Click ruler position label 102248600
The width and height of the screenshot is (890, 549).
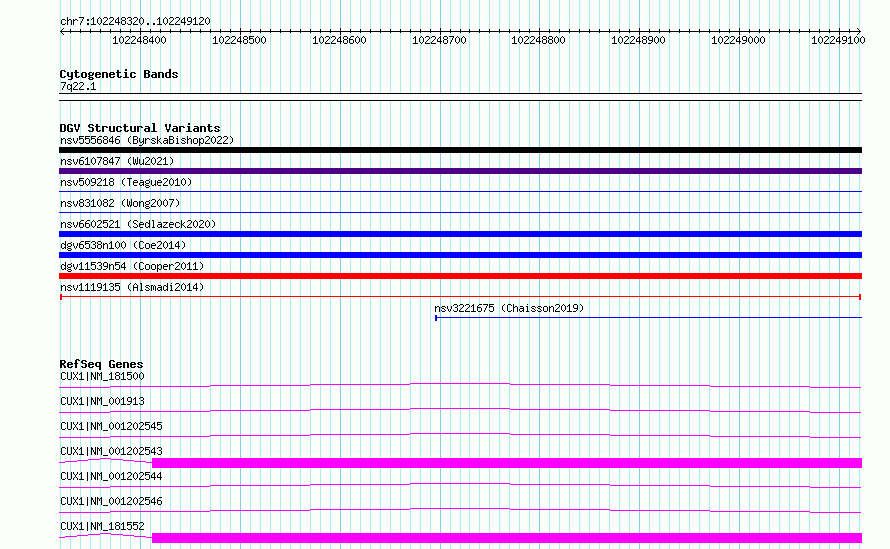[339, 40]
